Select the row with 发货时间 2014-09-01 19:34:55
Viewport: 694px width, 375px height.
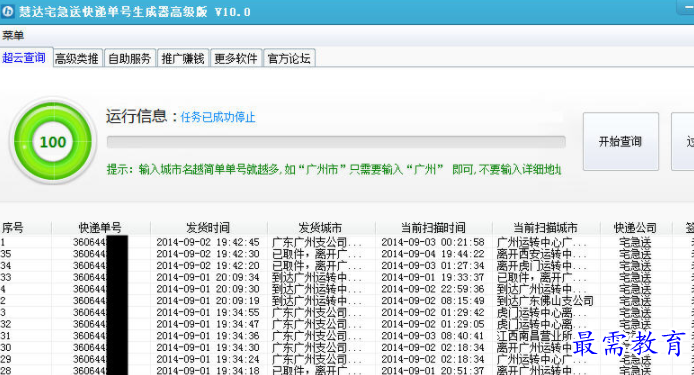tap(347, 313)
